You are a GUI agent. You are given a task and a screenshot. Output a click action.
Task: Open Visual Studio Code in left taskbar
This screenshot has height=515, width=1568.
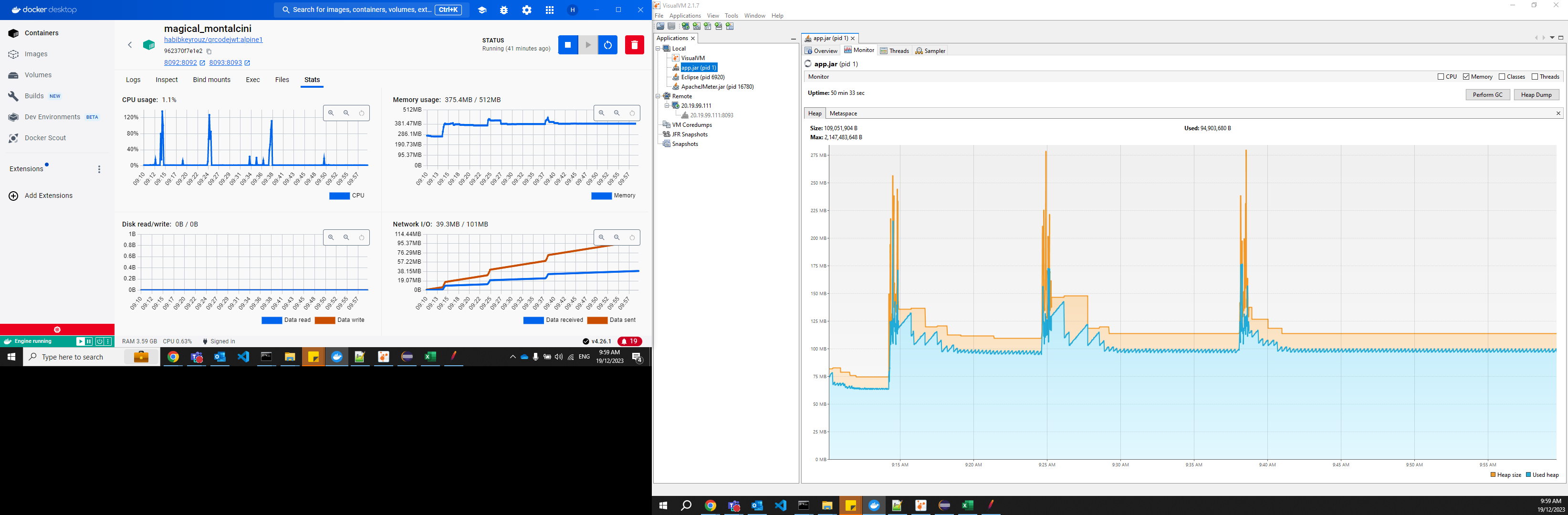coord(243,357)
